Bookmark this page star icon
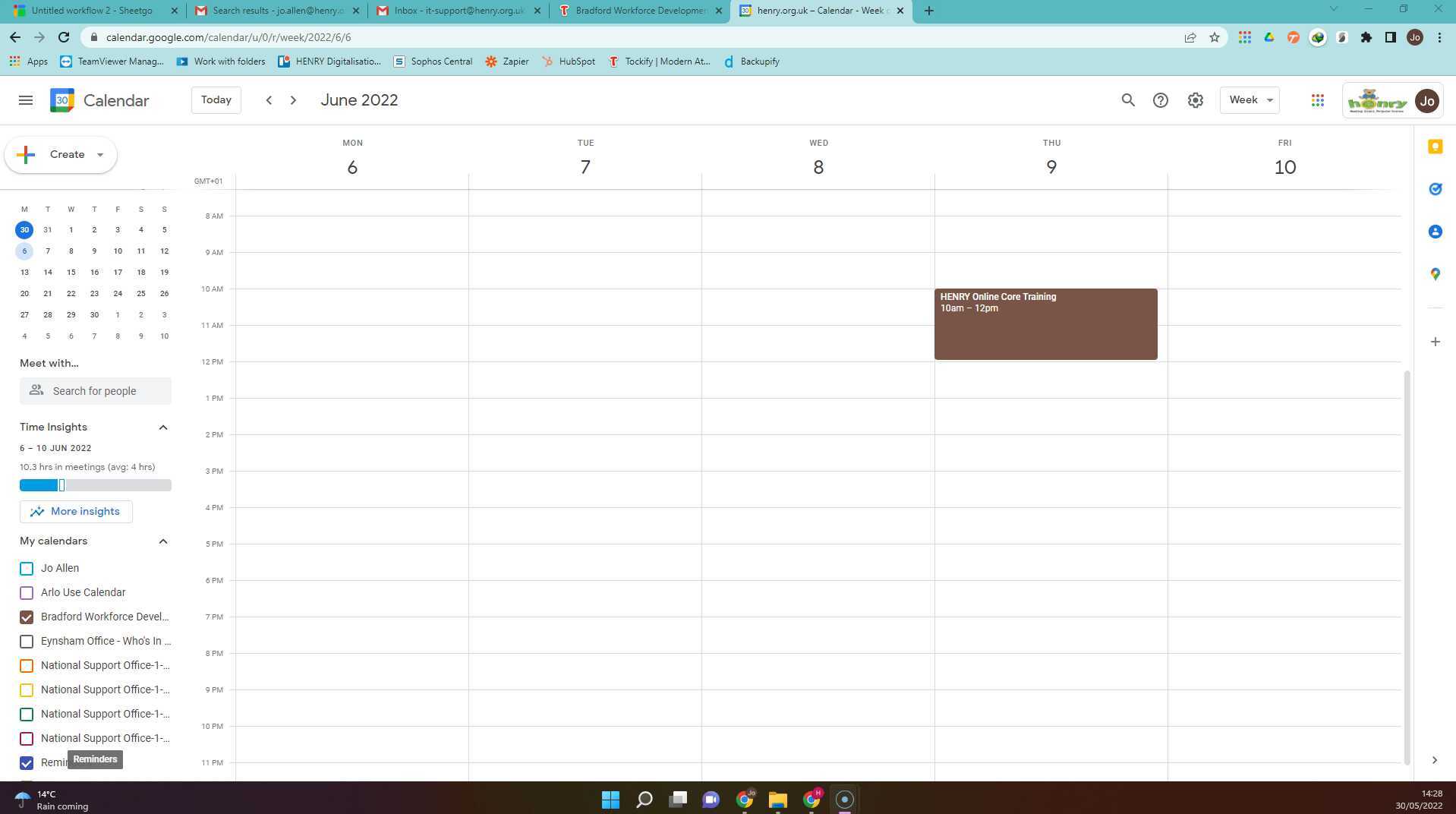1456x814 pixels. click(x=1215, y=37)
